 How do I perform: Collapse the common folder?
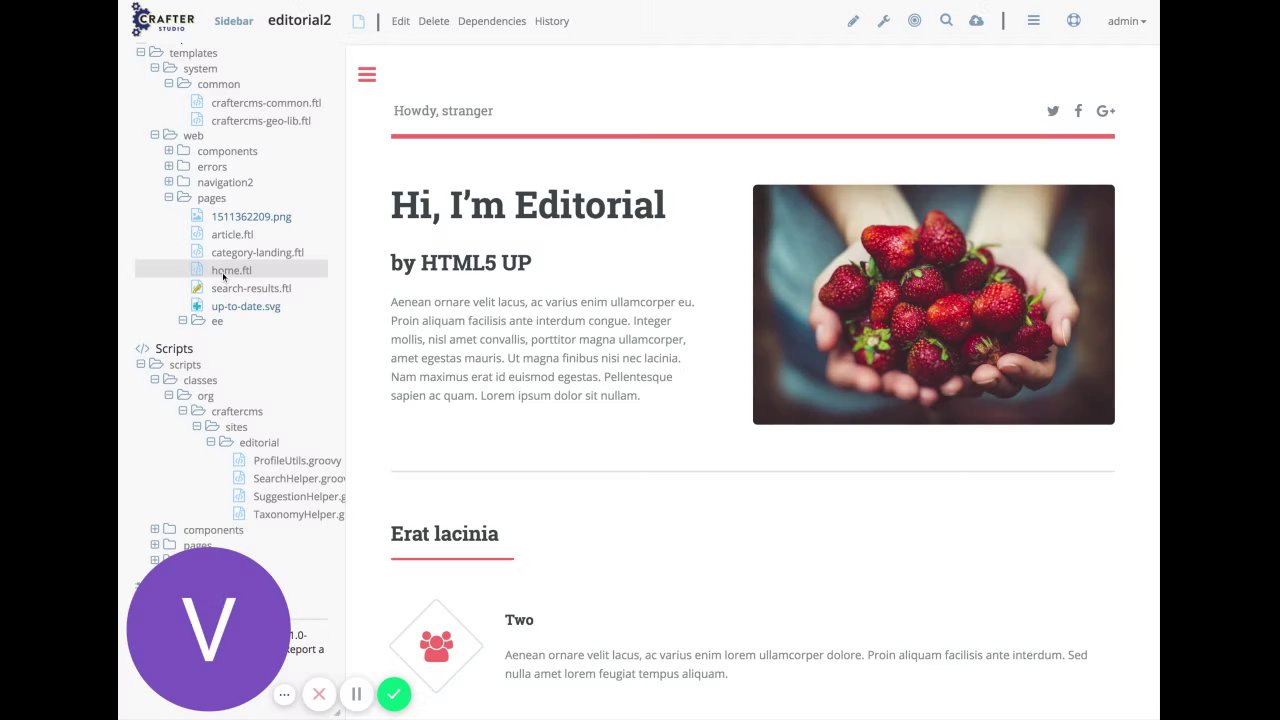point(169,84)
